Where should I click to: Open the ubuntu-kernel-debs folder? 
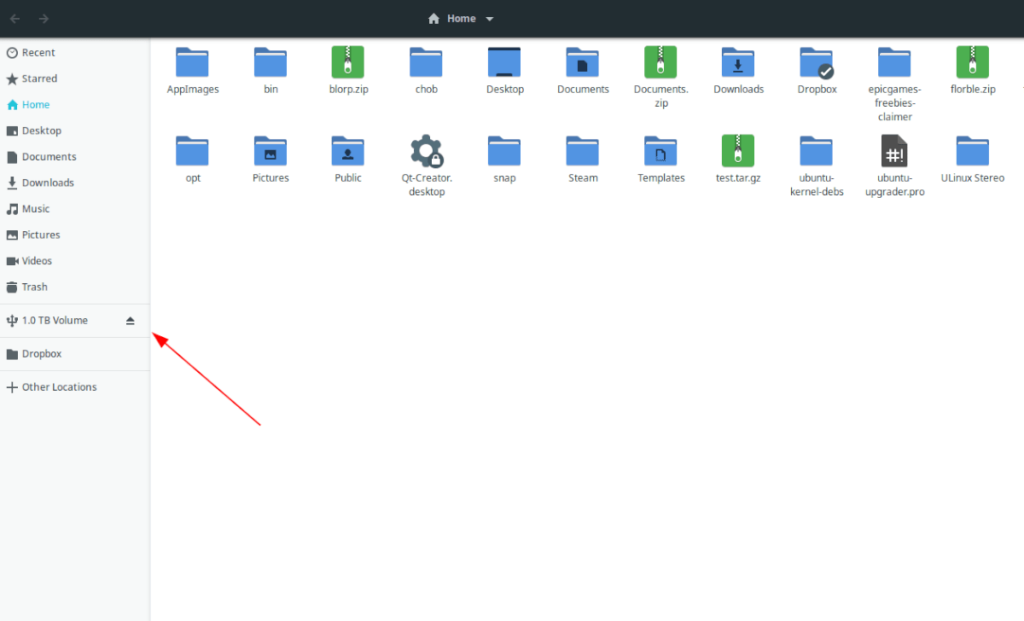[x=816, y=151]
